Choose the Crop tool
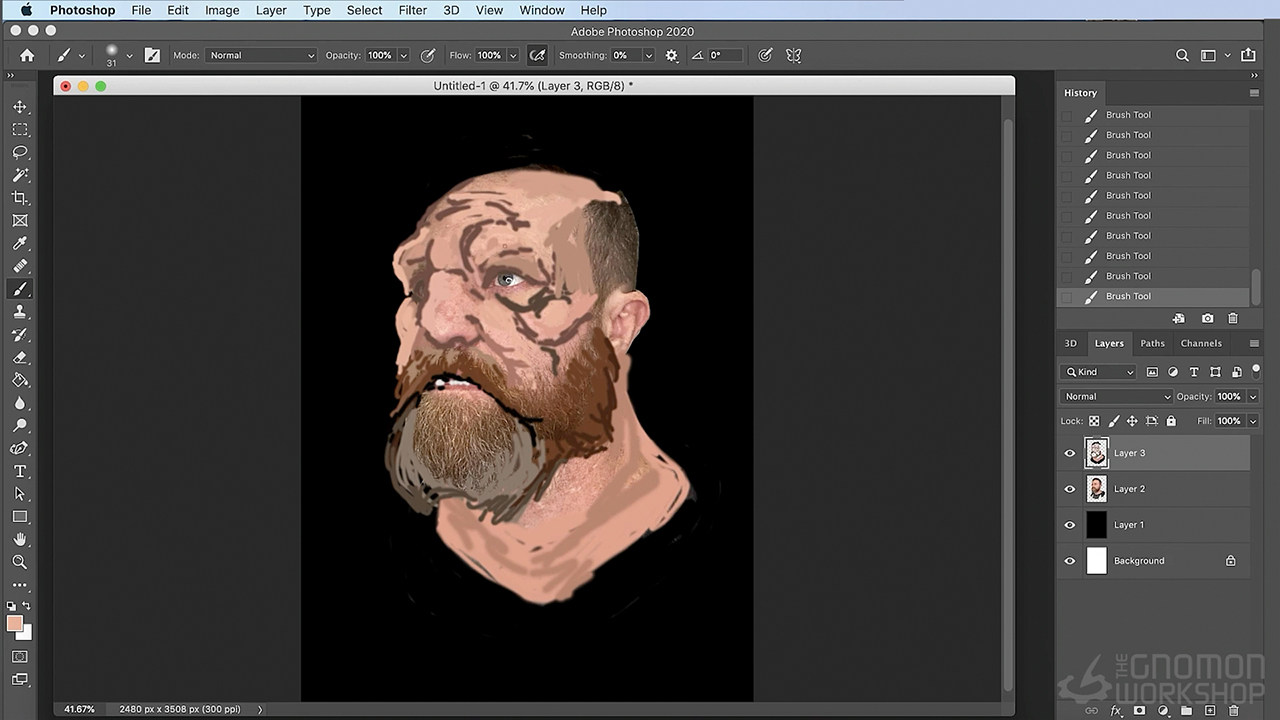This screenshot has width=1280, height=720. pyautogui.click(x=19, y=198)
